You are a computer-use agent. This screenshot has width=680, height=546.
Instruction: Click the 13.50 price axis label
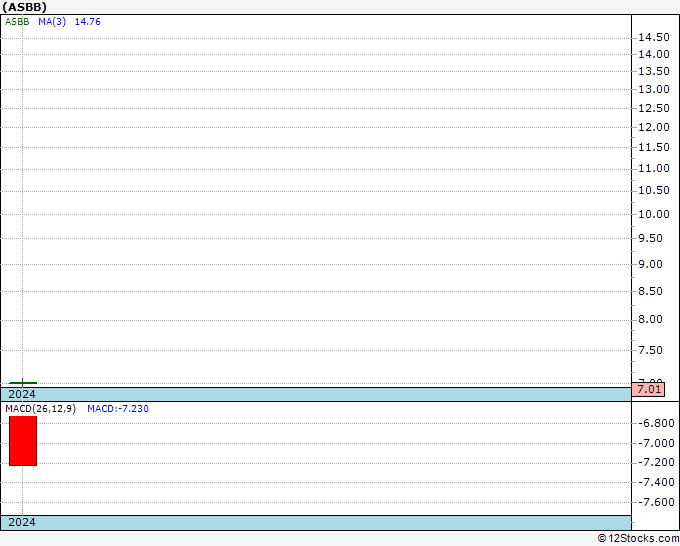tap(654, 71)
